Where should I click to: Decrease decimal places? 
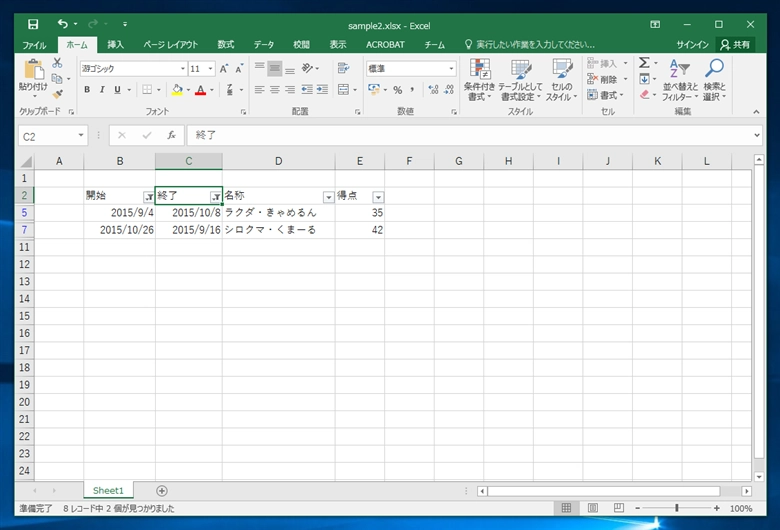tap(449, 90)
